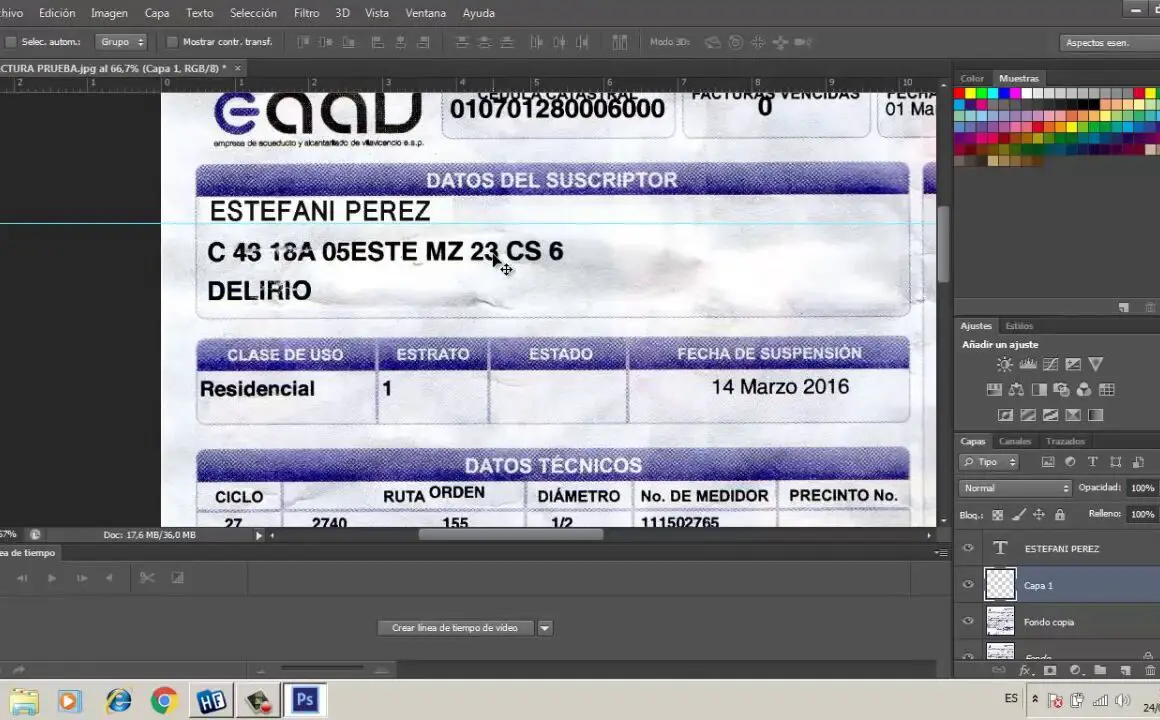Create a new layer
The height and width of the screenshot is (720, 1160).
[x=1125, y=670]
